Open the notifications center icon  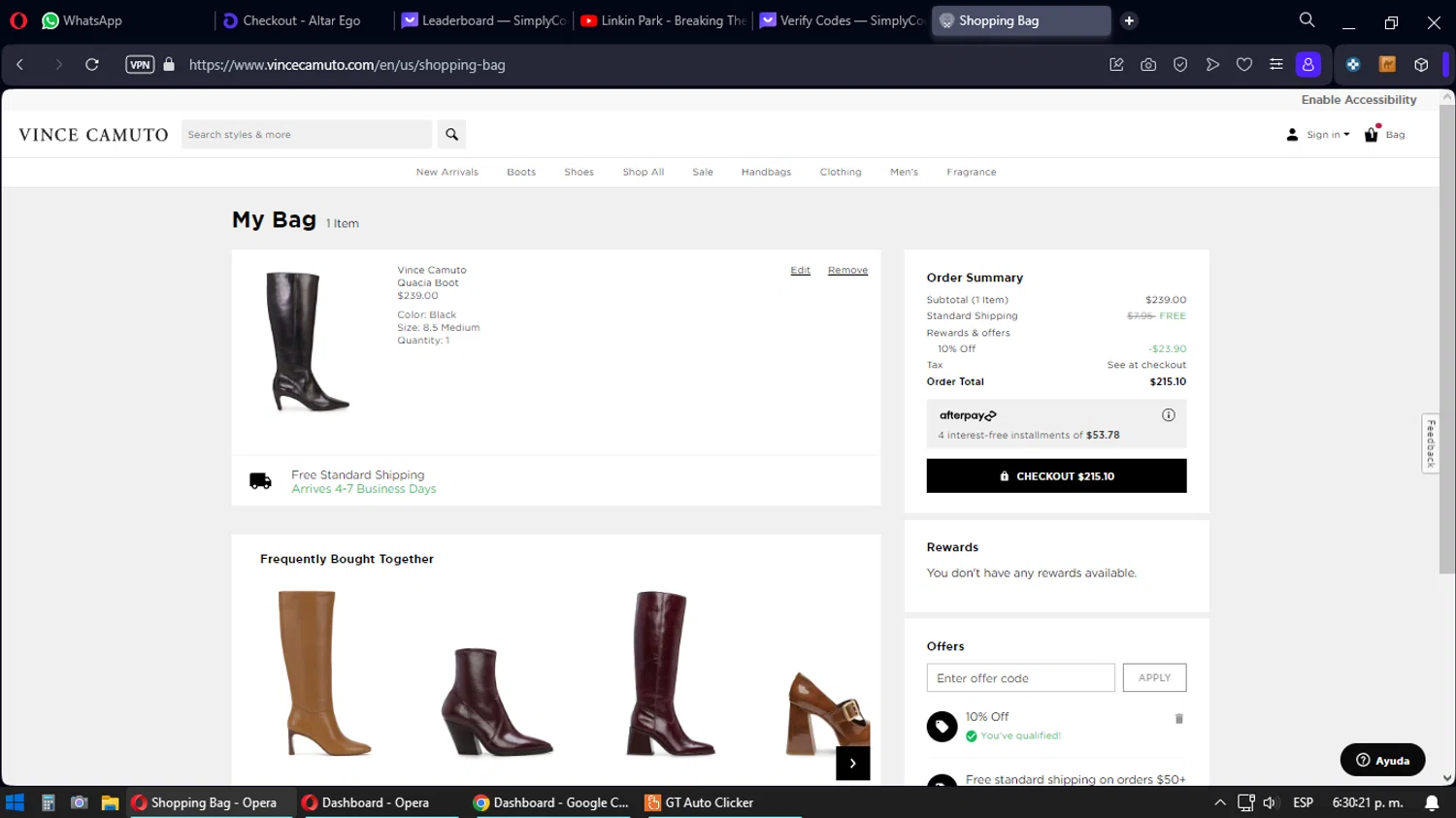(x=1432, y=802)
